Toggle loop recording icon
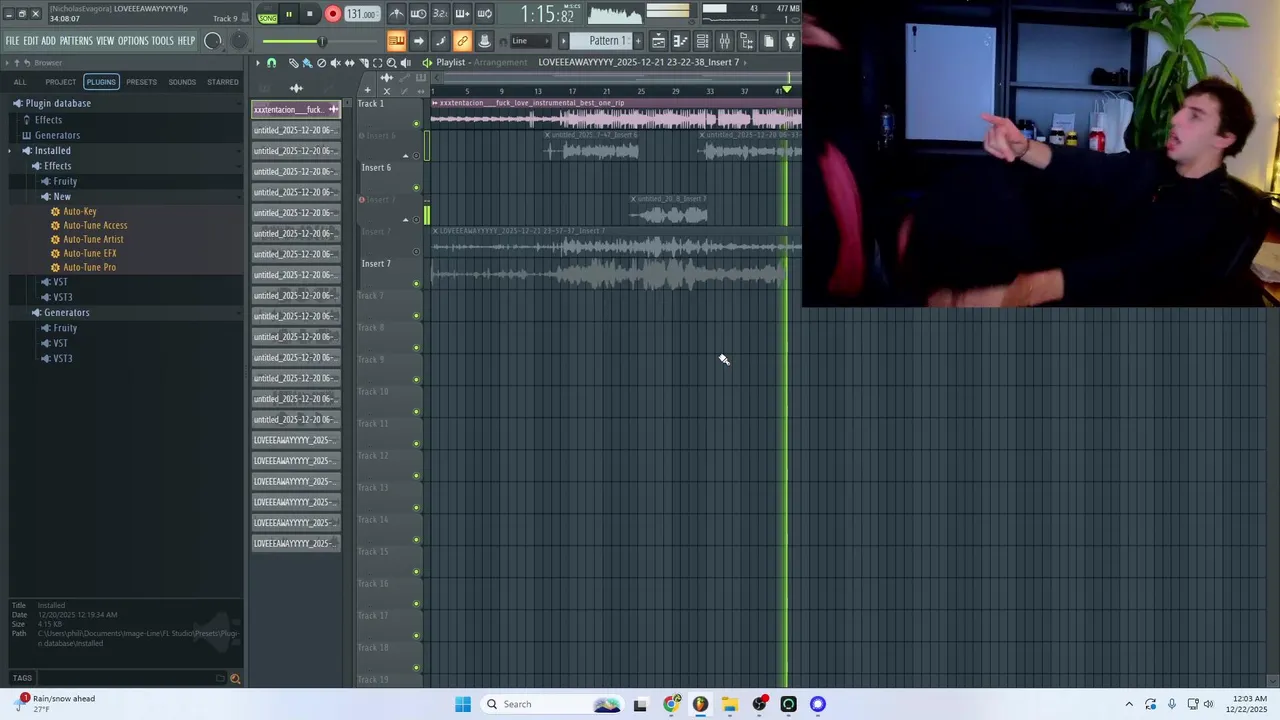Viewport: 1280px width, 720px height. coord(484,14)
